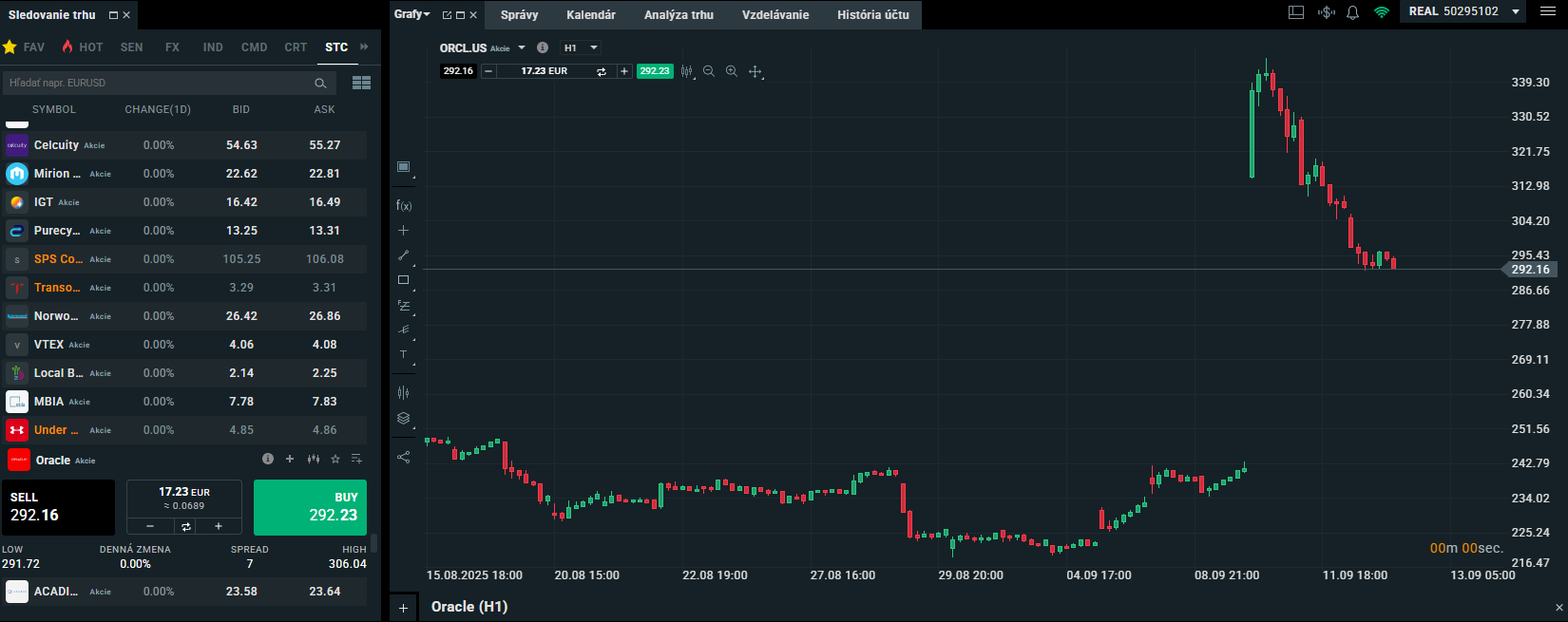The image size is (1568, 622).
Task: Click the green BUY 292.23 button
Action: [x=310, y=507]
